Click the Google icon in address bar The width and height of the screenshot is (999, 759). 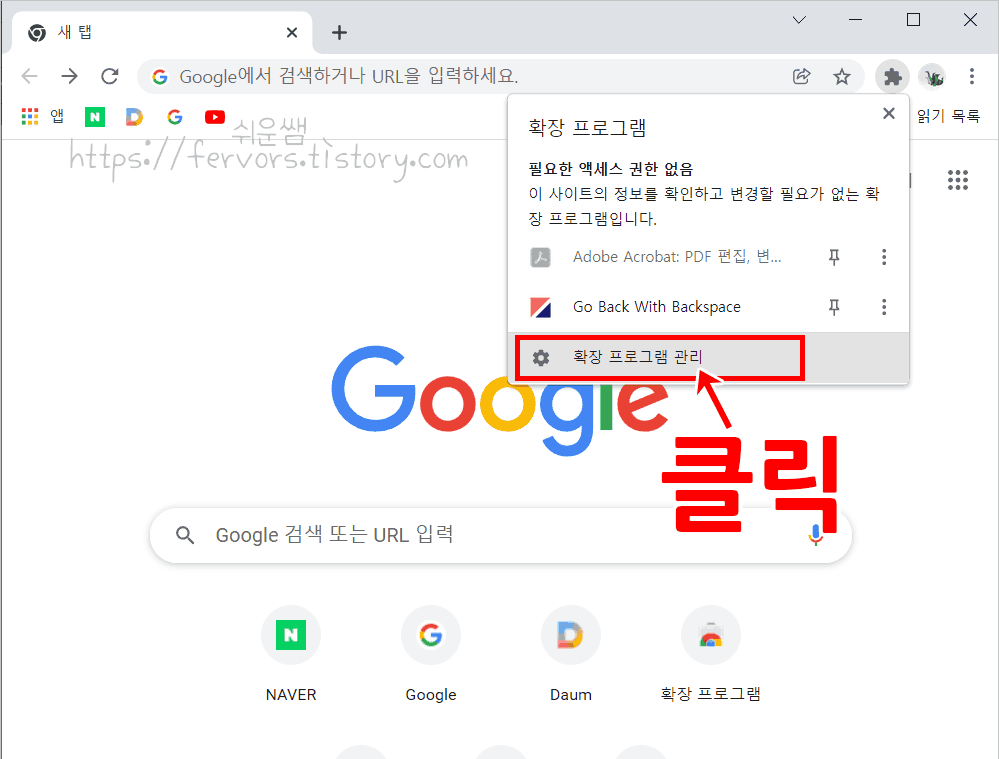159,77
